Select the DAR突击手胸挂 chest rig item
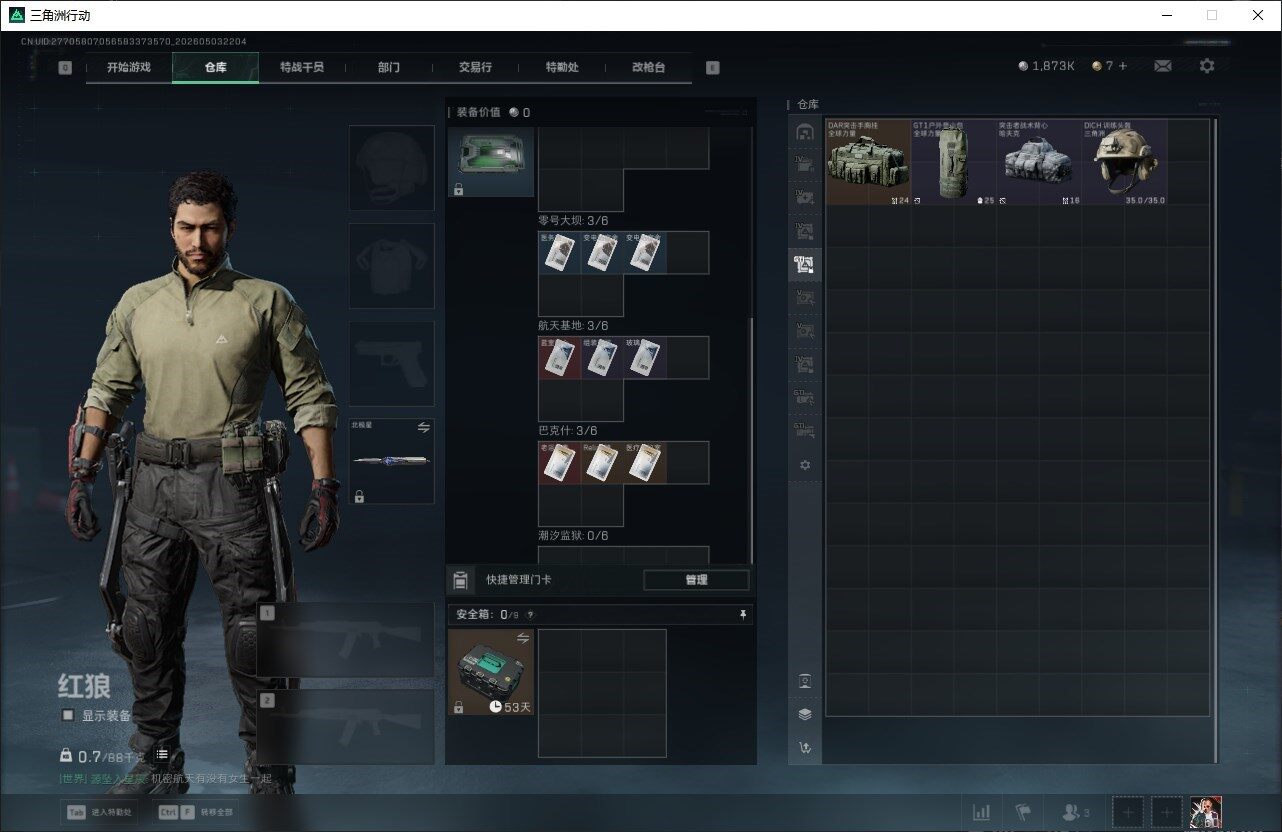1282x832 pixels. pos(868,162)
